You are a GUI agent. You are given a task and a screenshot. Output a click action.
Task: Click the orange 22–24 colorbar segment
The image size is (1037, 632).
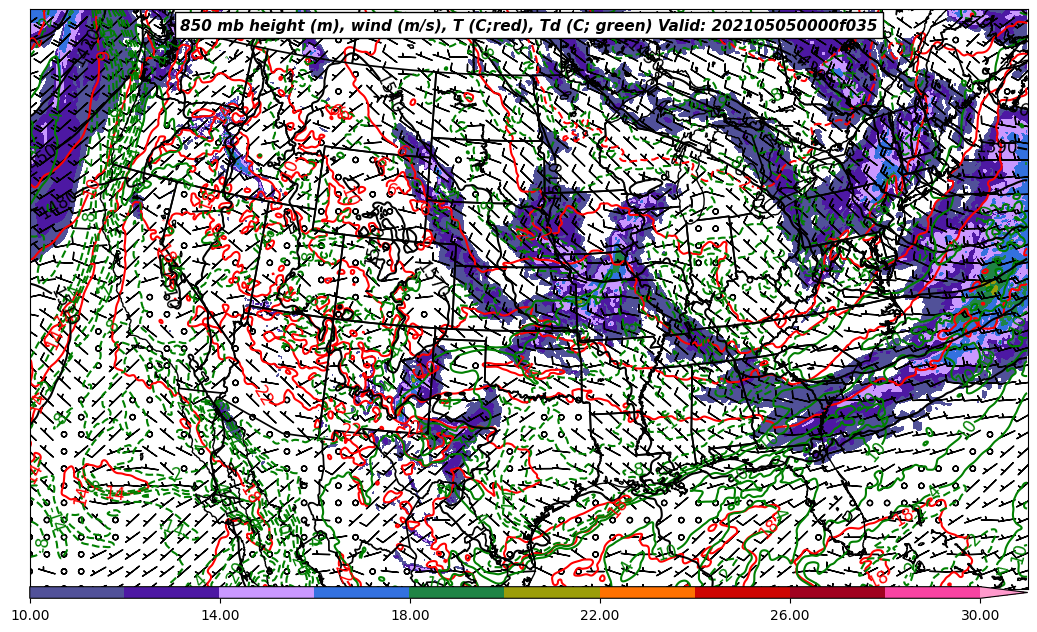click(x=647, y=592)
